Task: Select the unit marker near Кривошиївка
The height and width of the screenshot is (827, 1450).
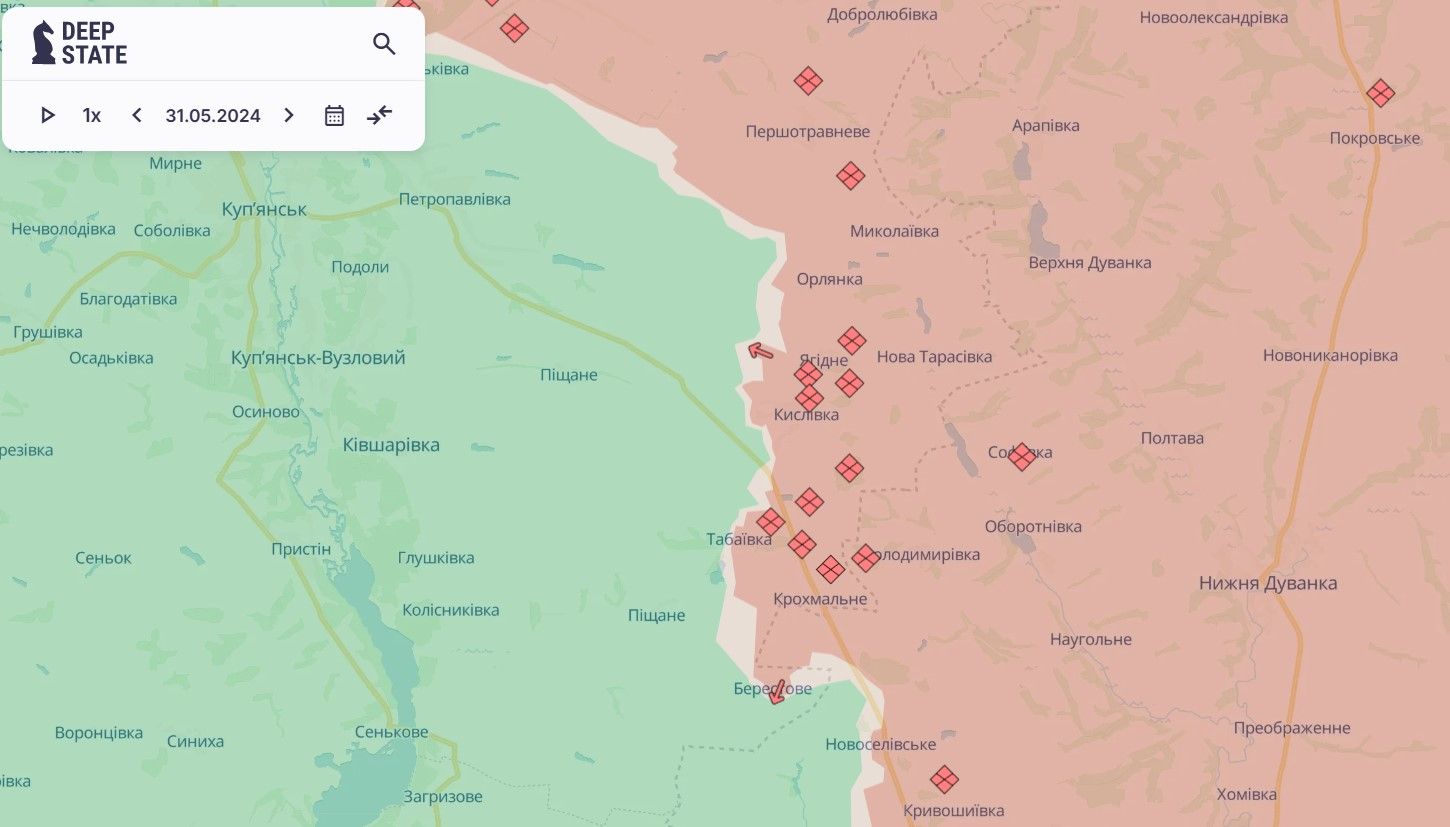Action: [944, 779]
